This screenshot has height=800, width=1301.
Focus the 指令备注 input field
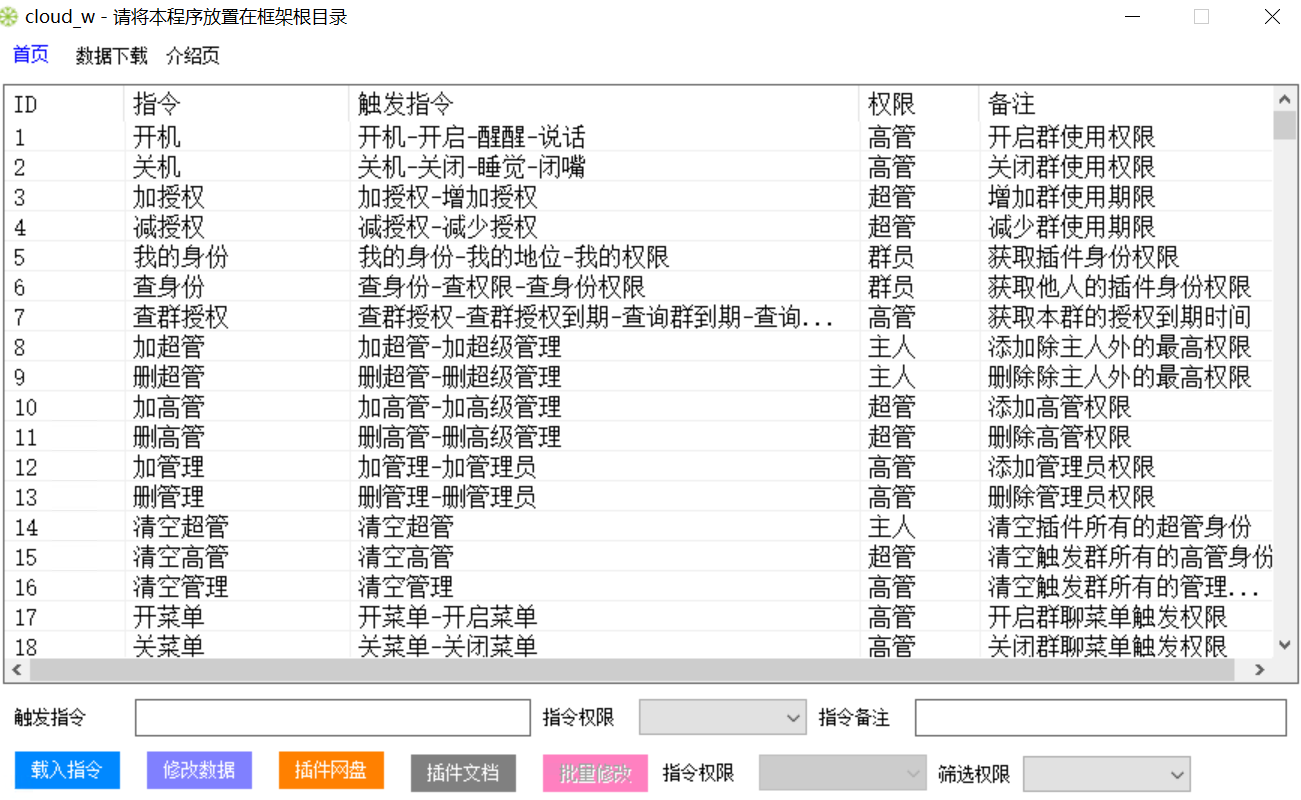click(x=1100, y=717)
